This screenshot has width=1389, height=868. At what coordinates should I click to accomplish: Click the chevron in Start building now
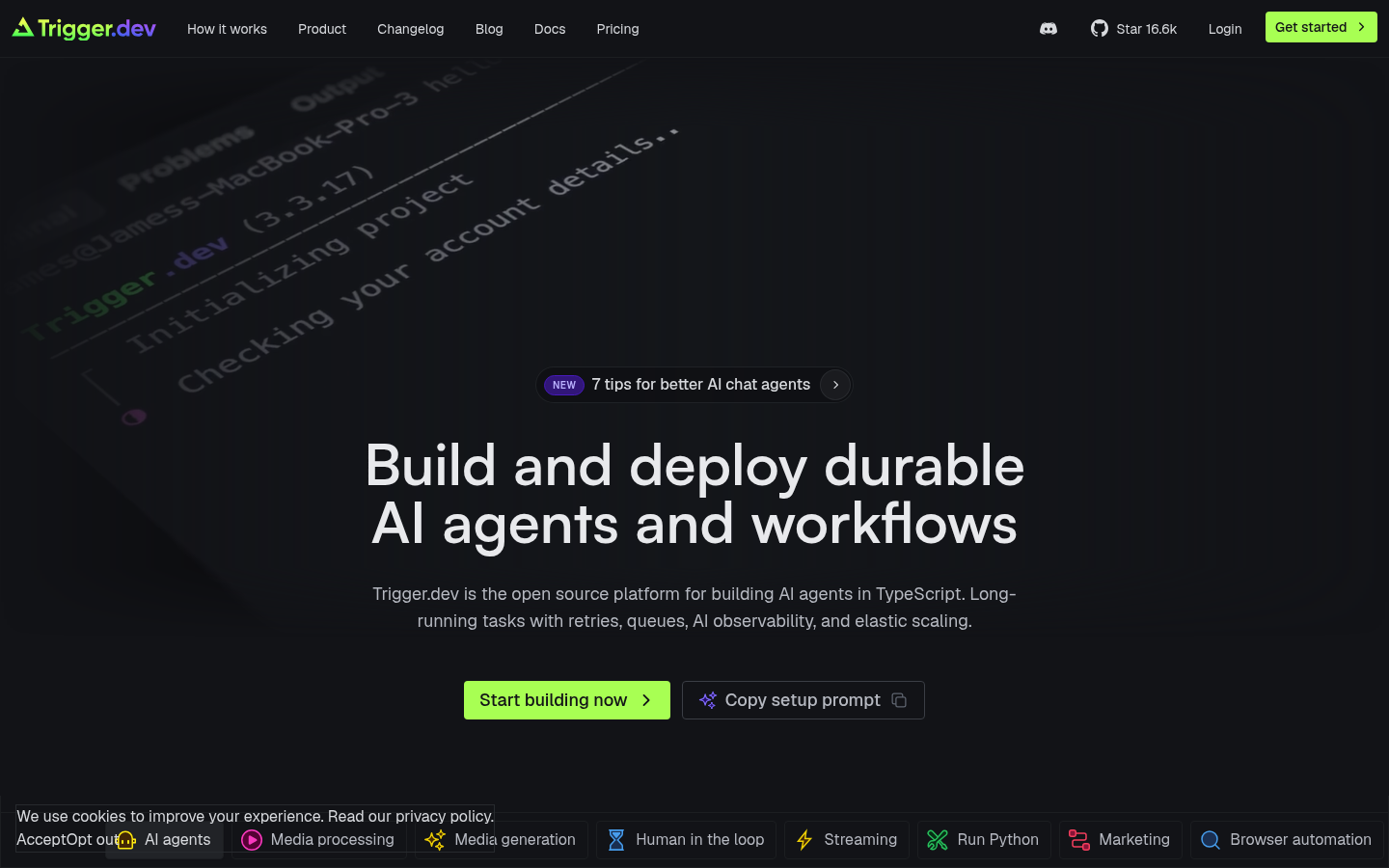tap(646, 700)
